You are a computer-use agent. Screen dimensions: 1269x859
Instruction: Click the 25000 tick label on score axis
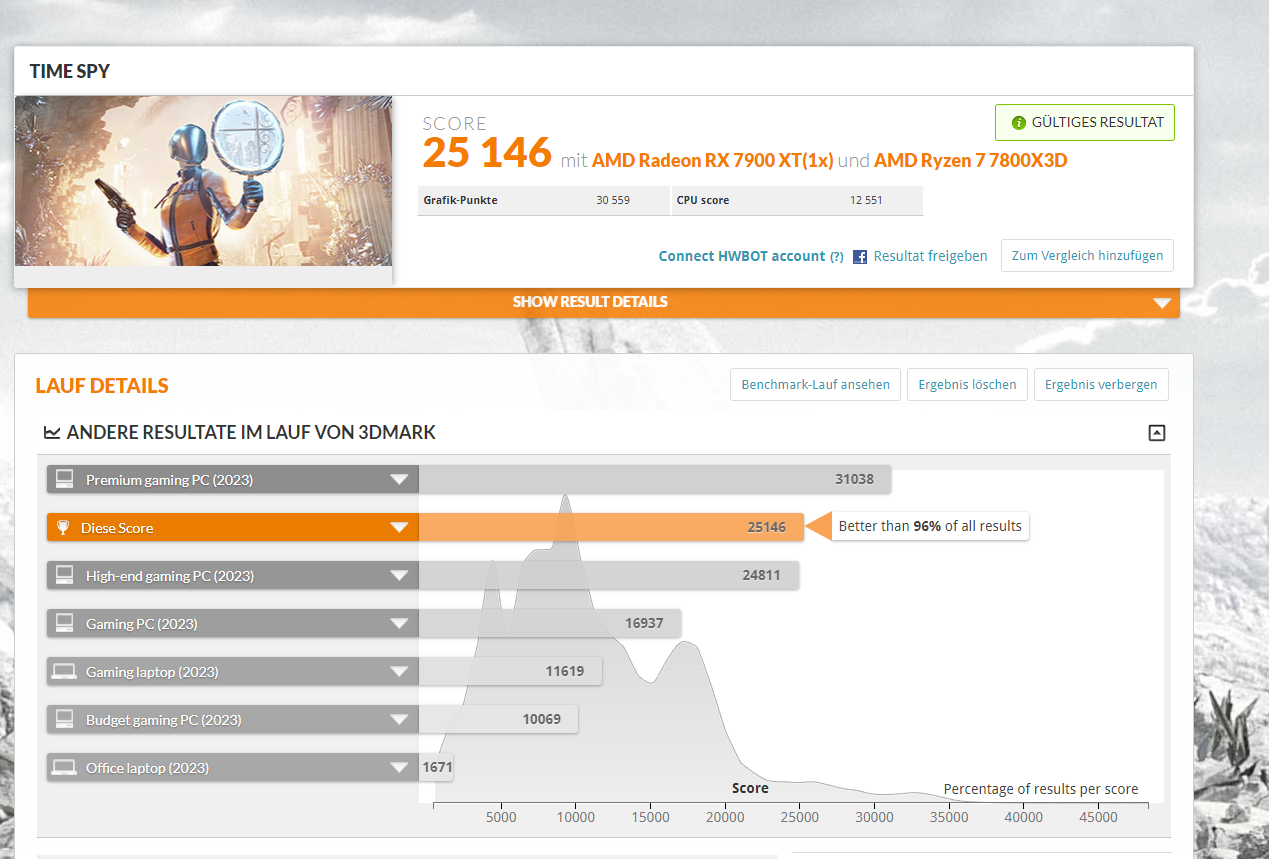[800, 817]
